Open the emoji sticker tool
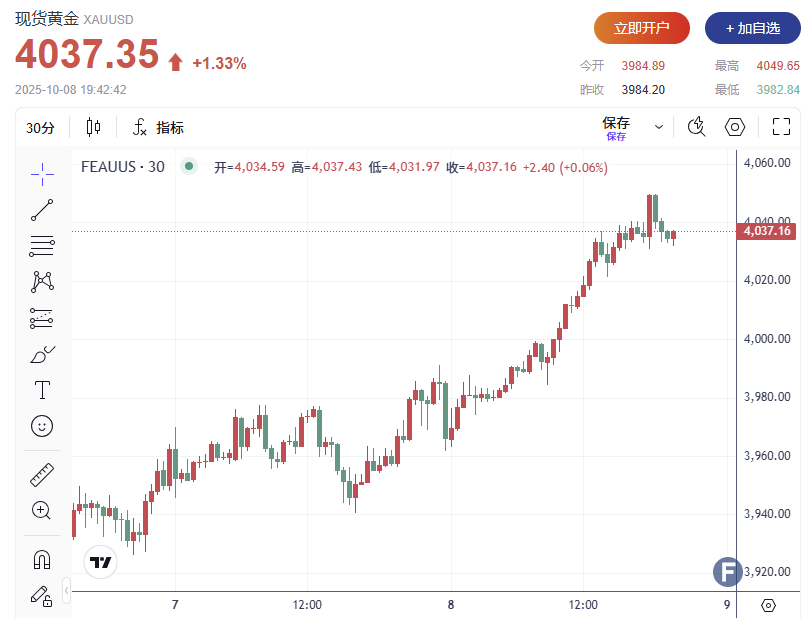Screen dimensions: 806x618 [x=42, y=426]
